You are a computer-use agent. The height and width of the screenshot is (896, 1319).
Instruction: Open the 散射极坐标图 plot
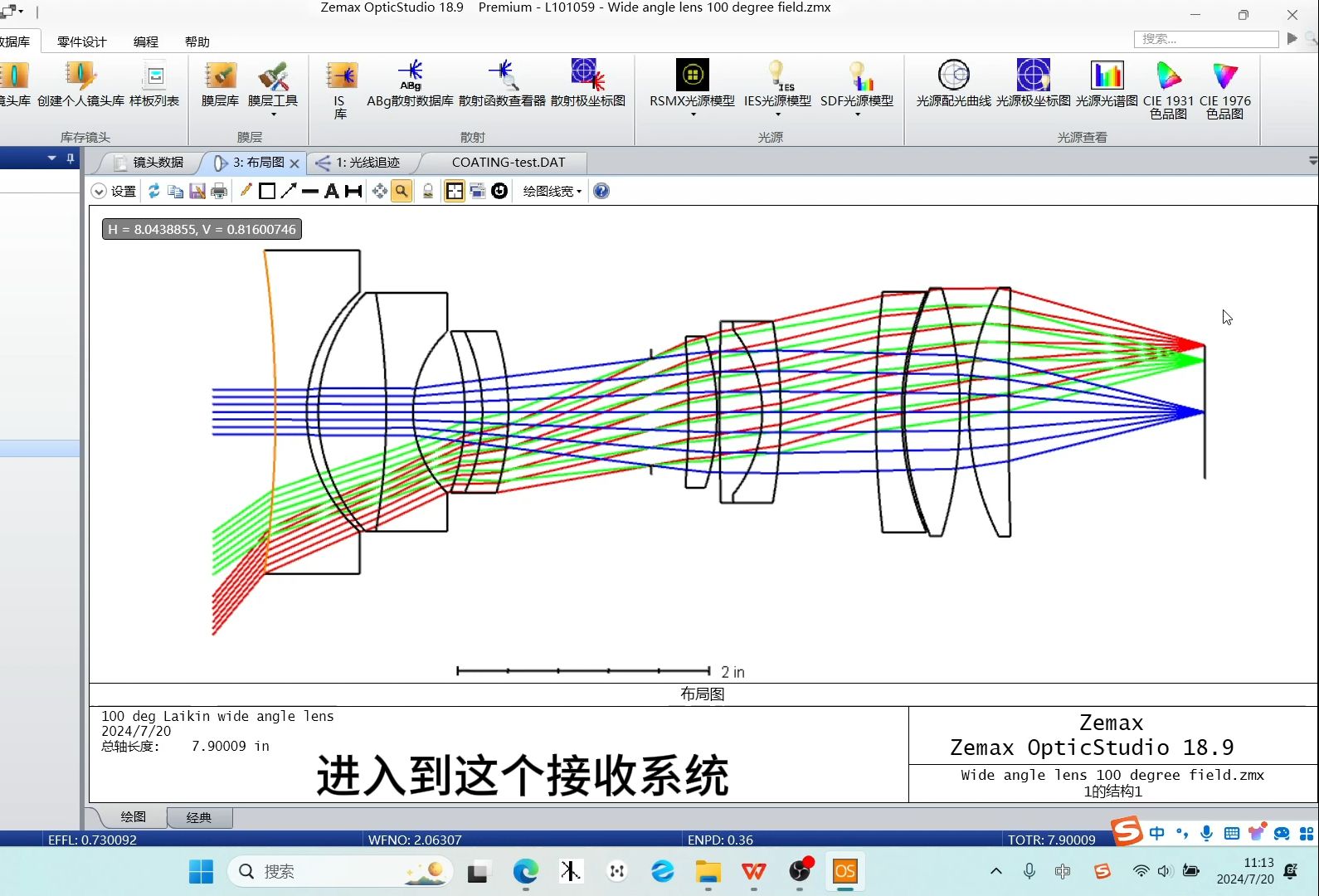(588, 84)
